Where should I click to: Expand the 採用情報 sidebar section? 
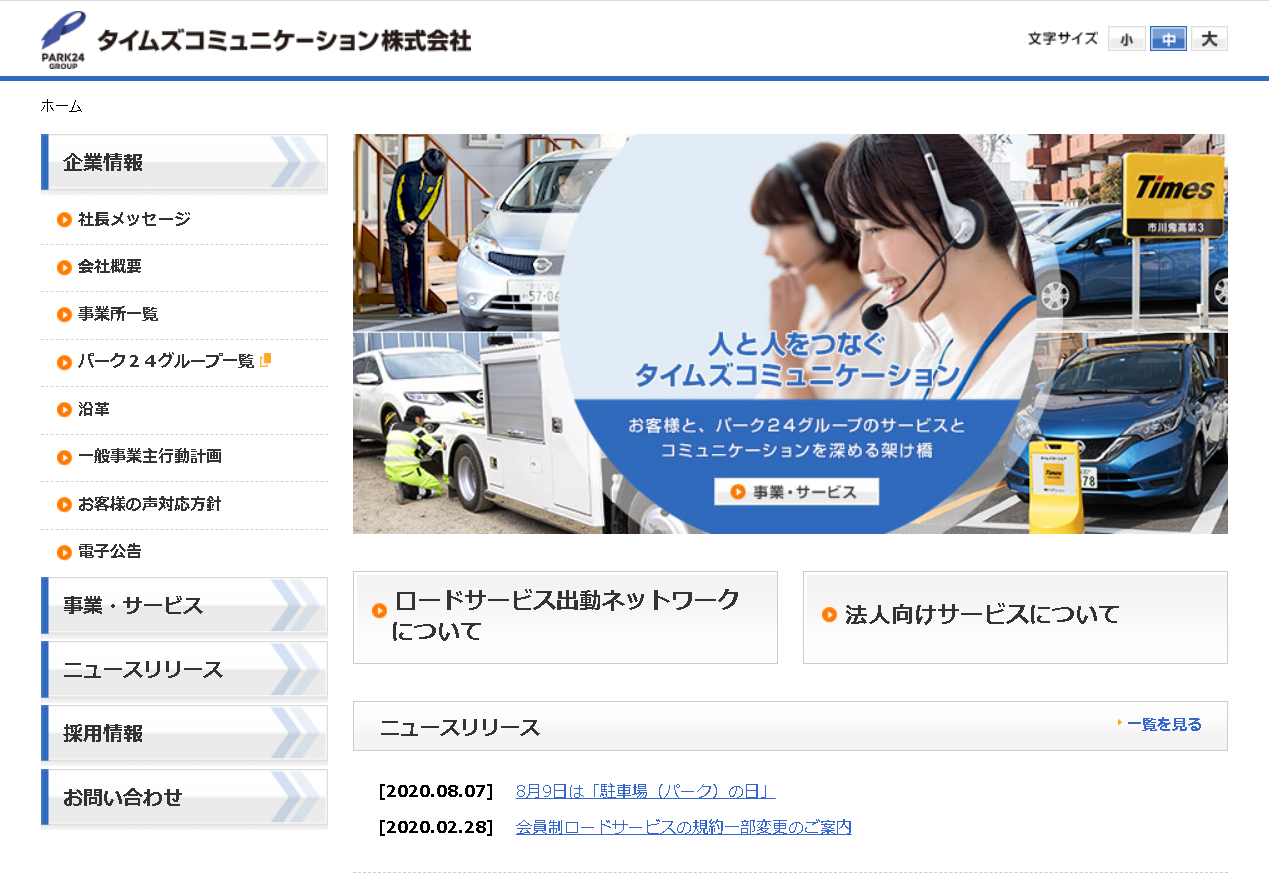(184, 734)
